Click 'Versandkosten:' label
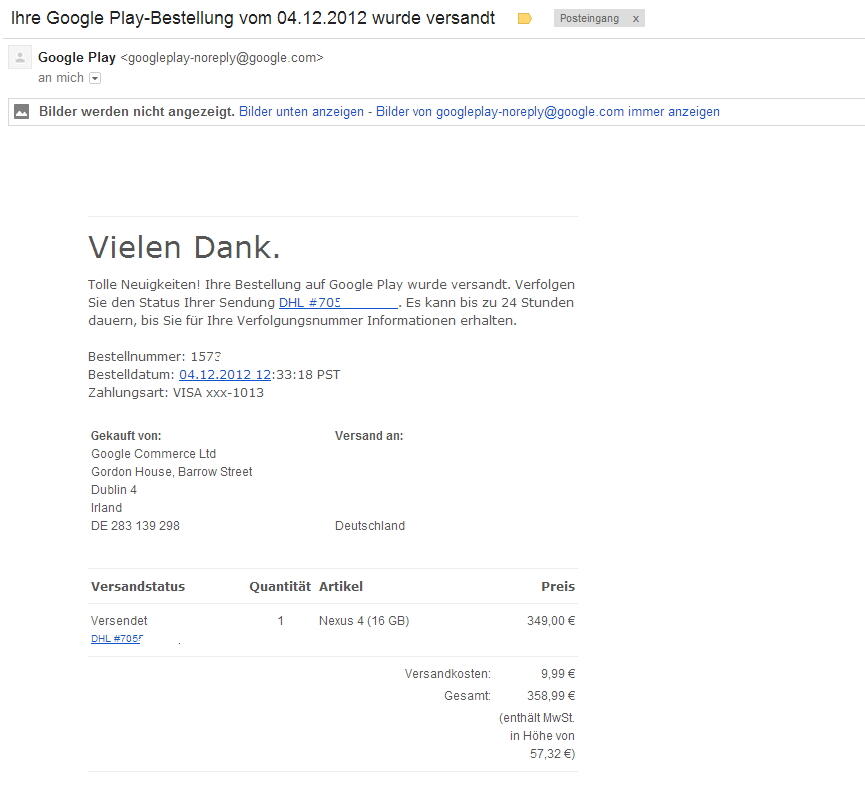 click(447, 674)
